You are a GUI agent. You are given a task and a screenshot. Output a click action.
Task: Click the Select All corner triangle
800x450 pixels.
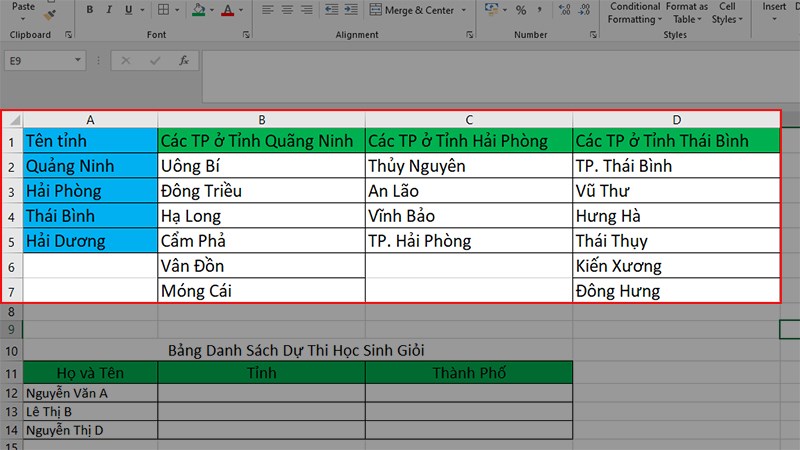[13, 120]
